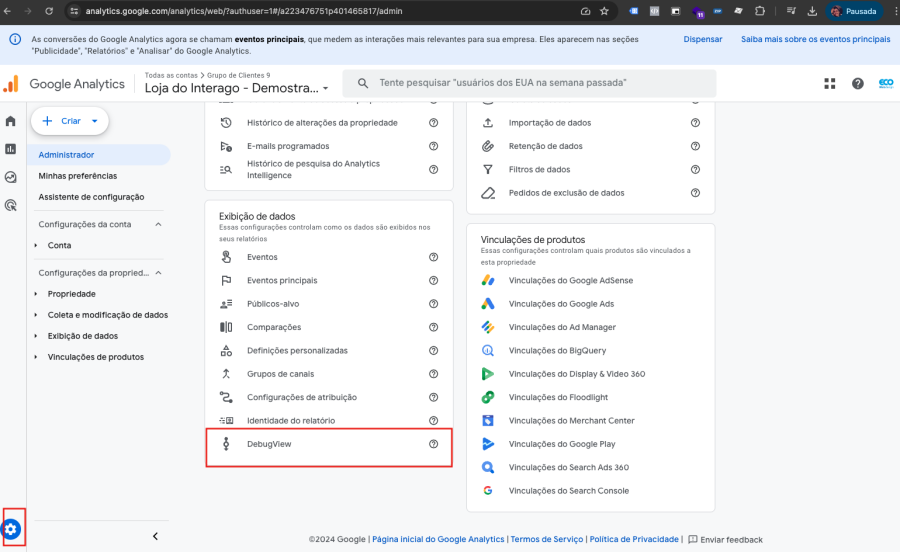Viewport: 900px width, 552px height.
Task: Select Administrador in the sidebar menu
Action: (x=101, y=155)
